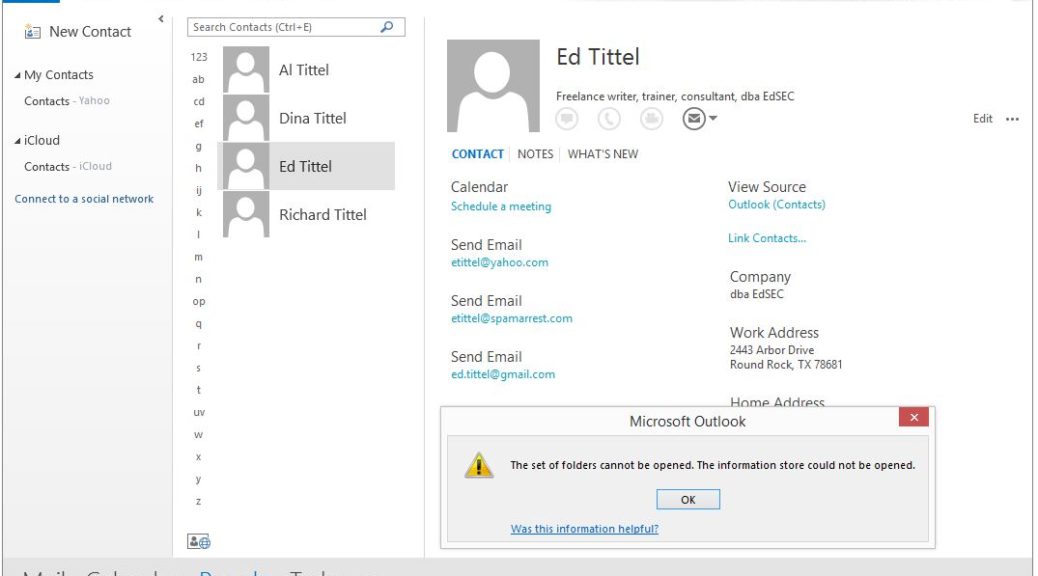Viewport: 1038px width, 576px height.
Task: Select Dina Tittel contact
Action: pyautogui.click(x=308, y=118)
